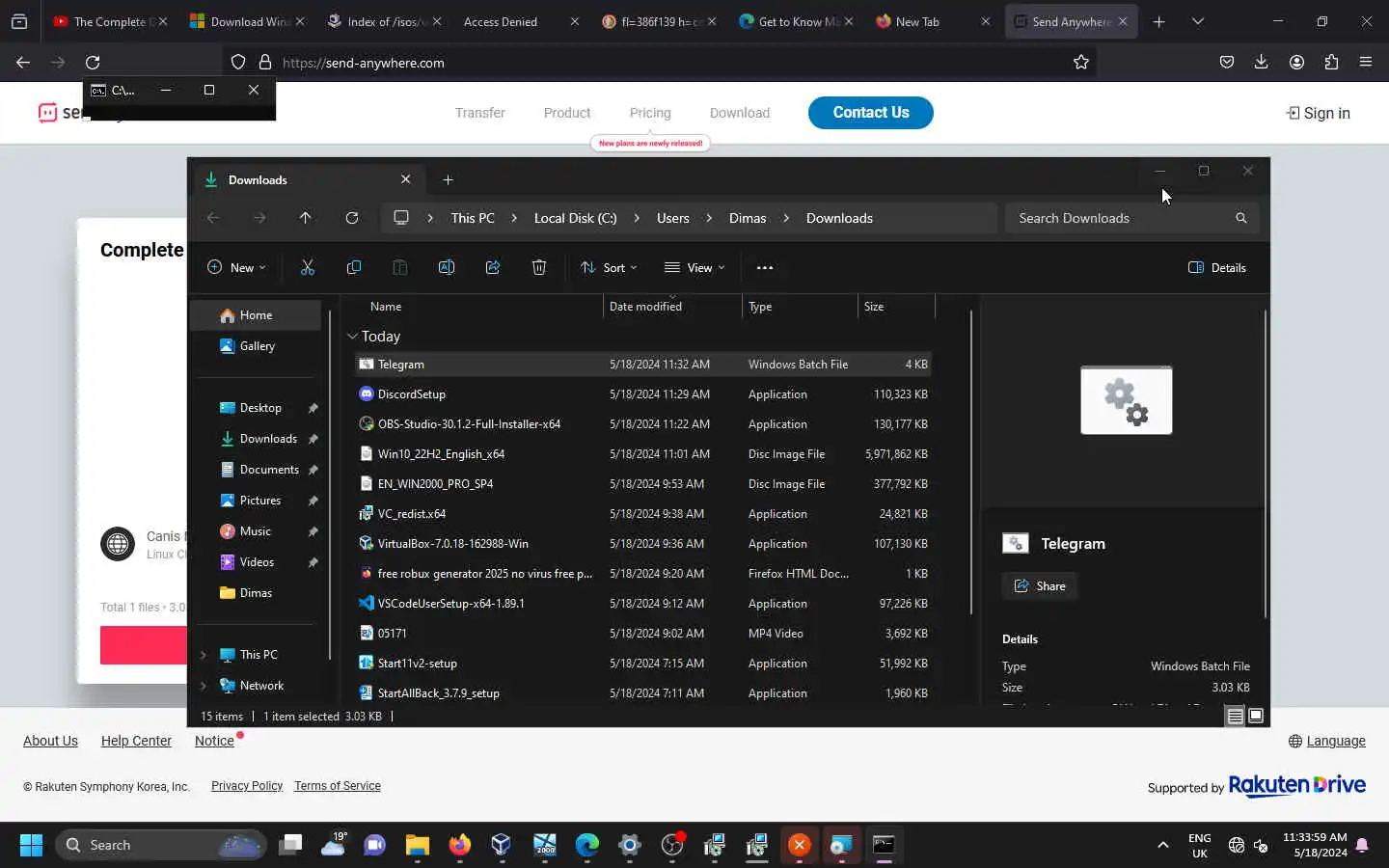Switch to Get to Know Firefox tab
1389x868 pixels.
tap(795, 21)
